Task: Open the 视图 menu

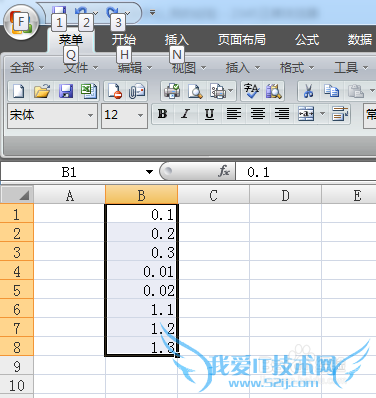Action: (x=189, y=68)
